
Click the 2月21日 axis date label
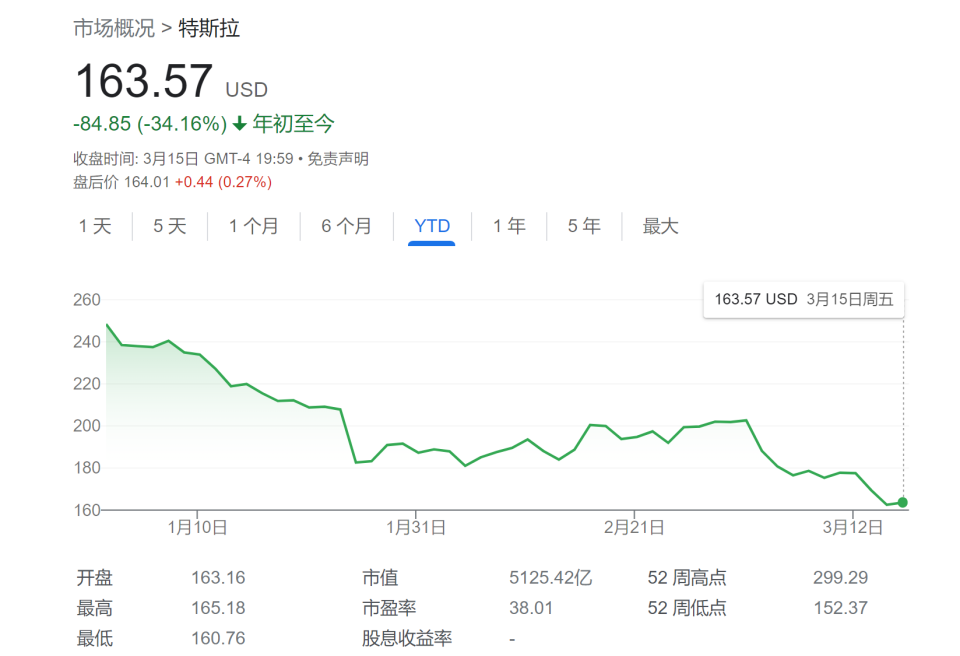click(634, 527)
